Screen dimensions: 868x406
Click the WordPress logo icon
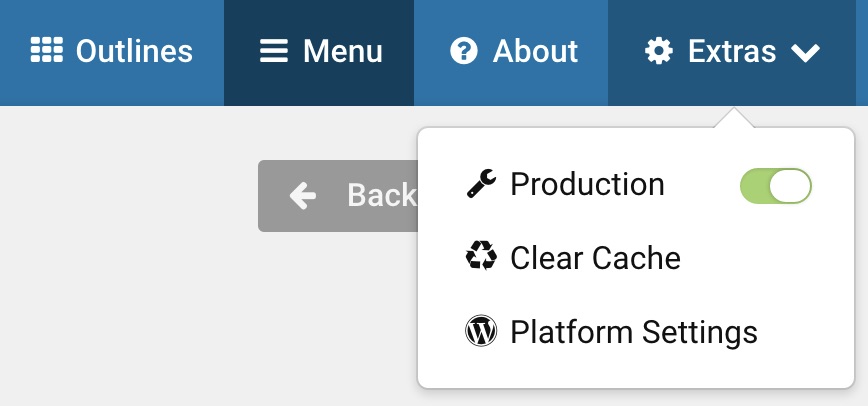(481, 331)
